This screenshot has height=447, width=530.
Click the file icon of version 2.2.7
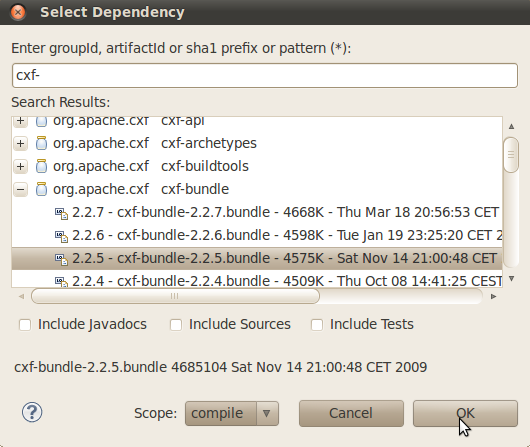(x=62, y=213)
